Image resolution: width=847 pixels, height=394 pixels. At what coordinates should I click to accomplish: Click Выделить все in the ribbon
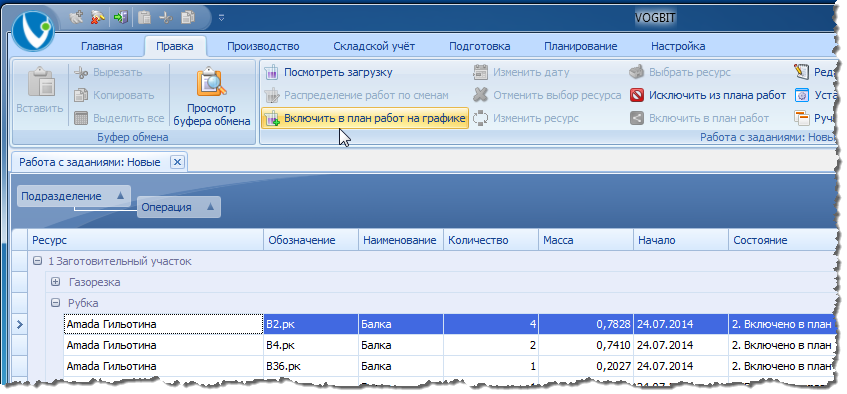(x=119, y=118)
